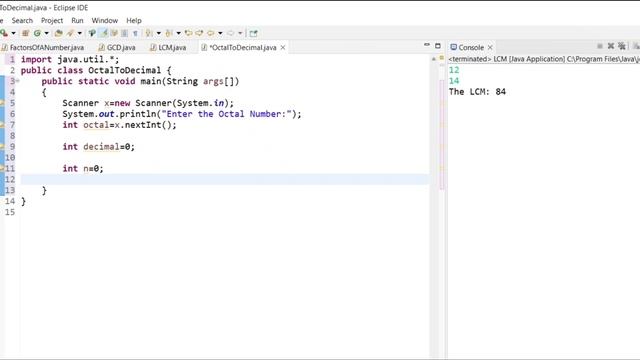Click 'import java.util.*;' on line 1
Image resolution: width=640 pixels, height=360 pixels.
click(70, 59)
